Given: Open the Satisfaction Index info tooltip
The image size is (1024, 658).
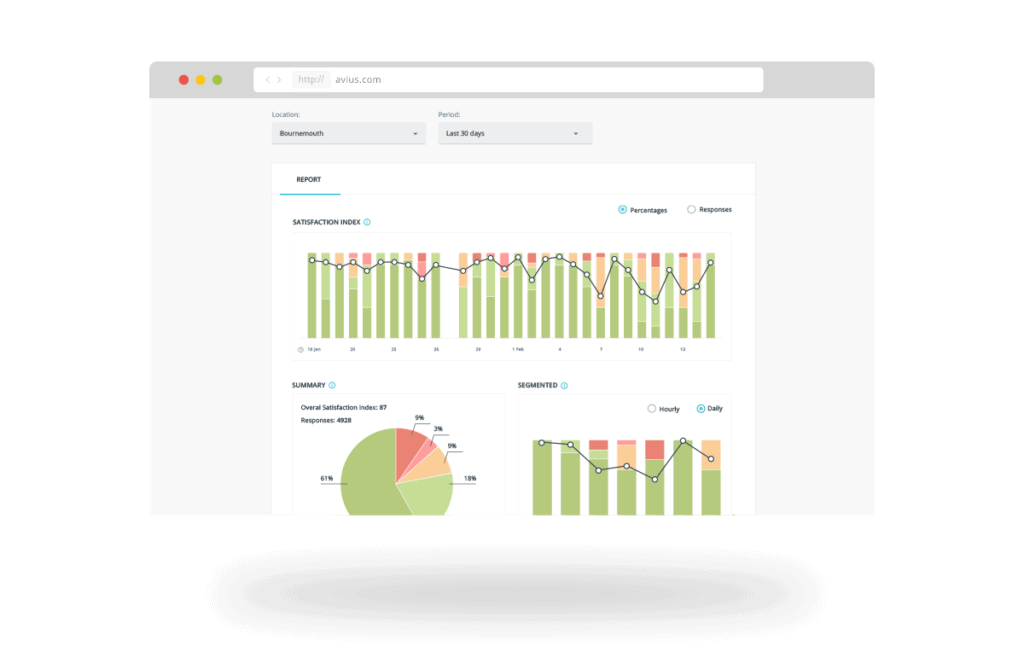Looking at the screenshot, I should click(x=368, y=222).
